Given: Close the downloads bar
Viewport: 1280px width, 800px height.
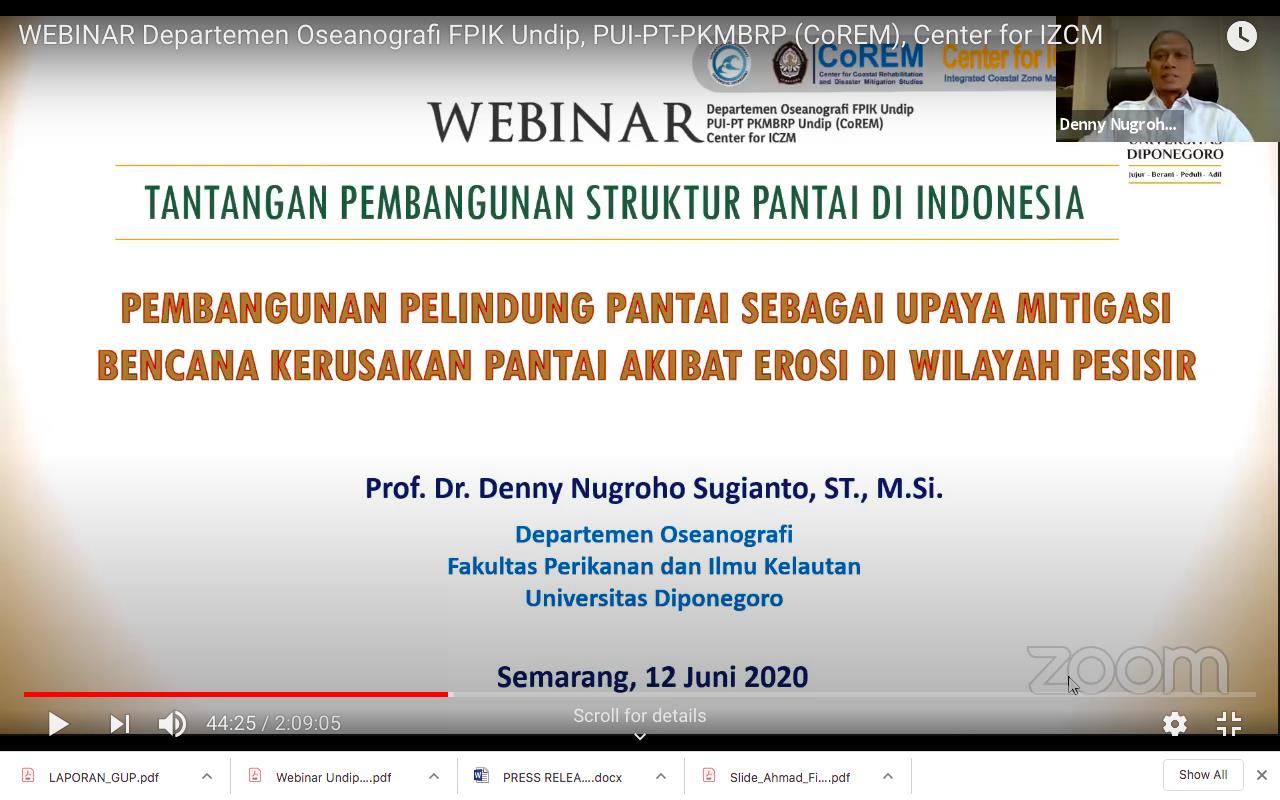Looking at the screenshot, I should [x=1262, y=775].
